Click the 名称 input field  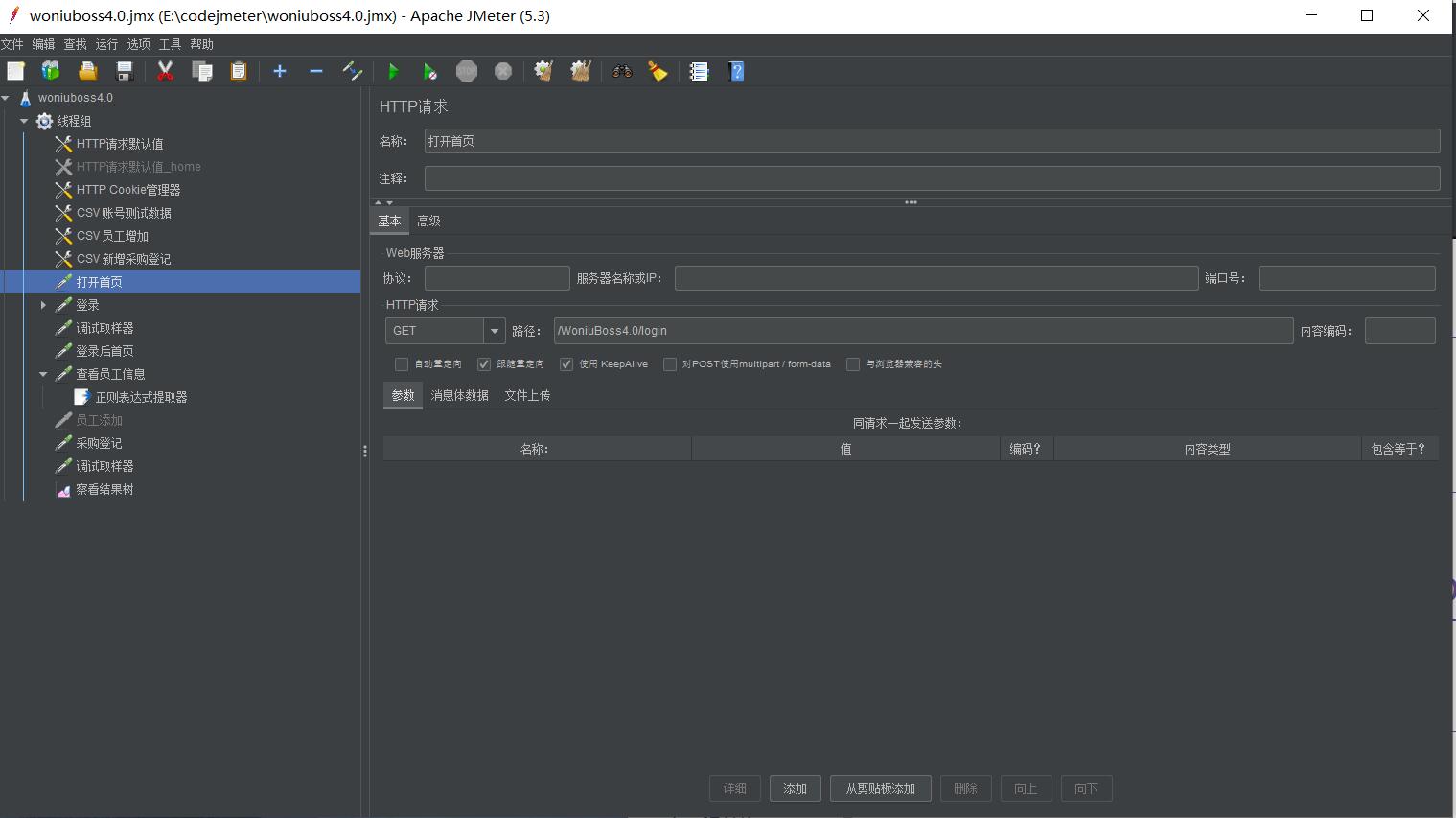(932, 141)
